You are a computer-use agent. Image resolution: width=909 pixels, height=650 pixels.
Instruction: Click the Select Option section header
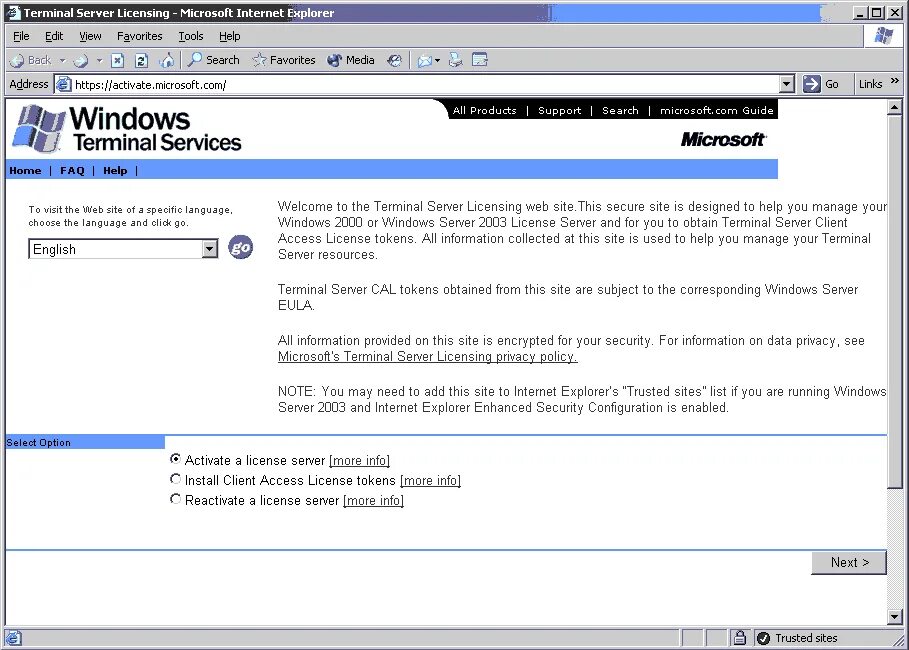click(x=85, y=442)
